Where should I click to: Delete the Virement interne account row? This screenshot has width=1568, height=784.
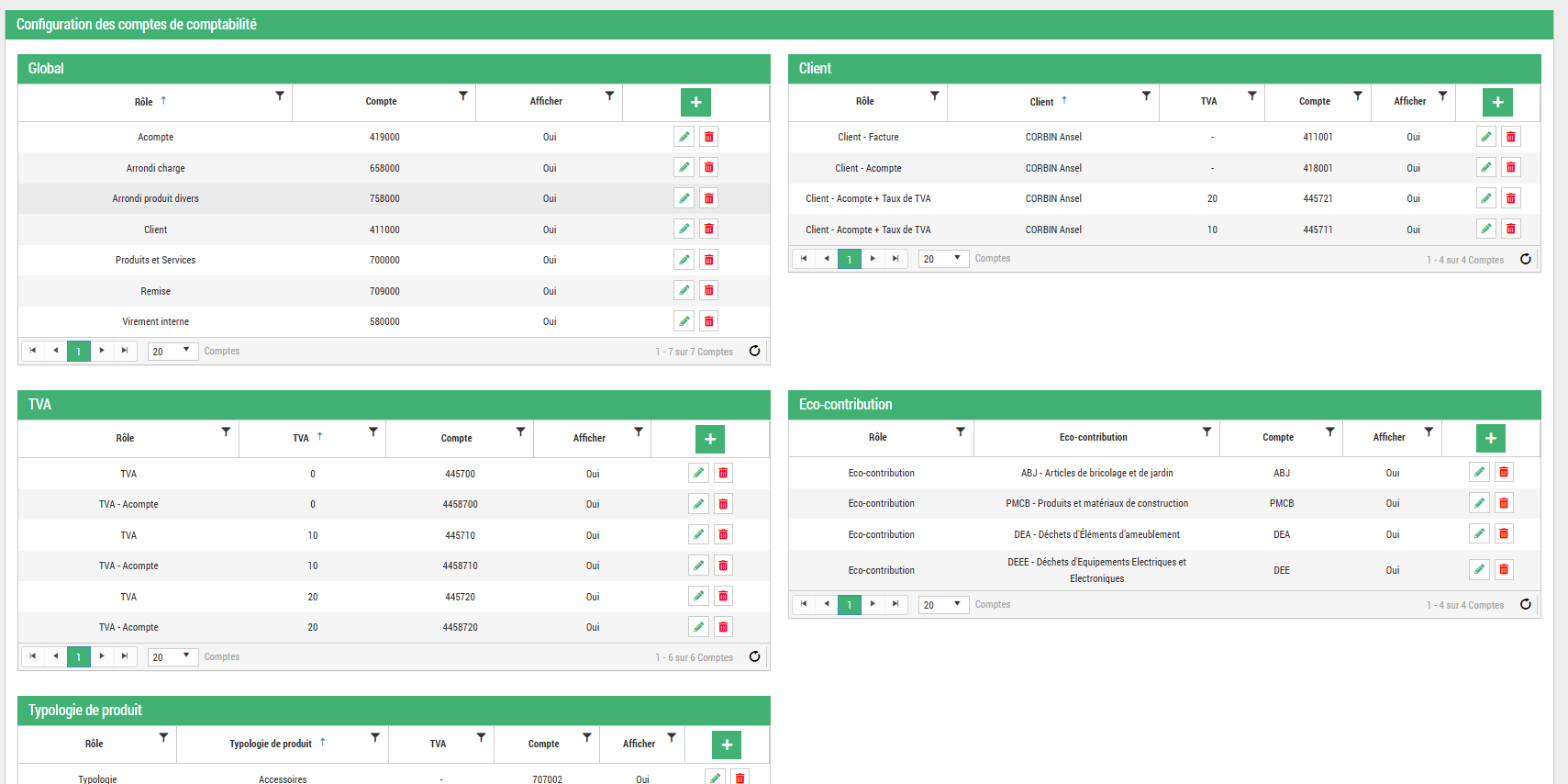pos(708,321)
